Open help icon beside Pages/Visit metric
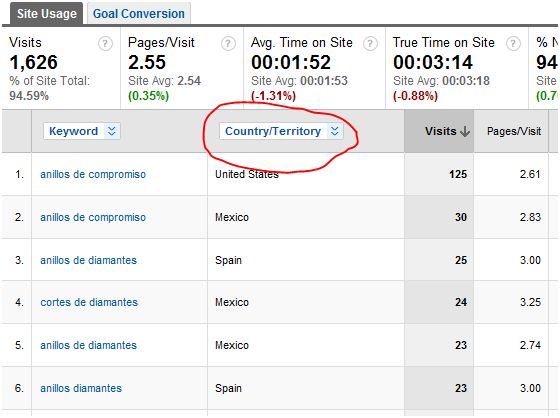This screenshot has height=418, width=560. coord(228,44)
